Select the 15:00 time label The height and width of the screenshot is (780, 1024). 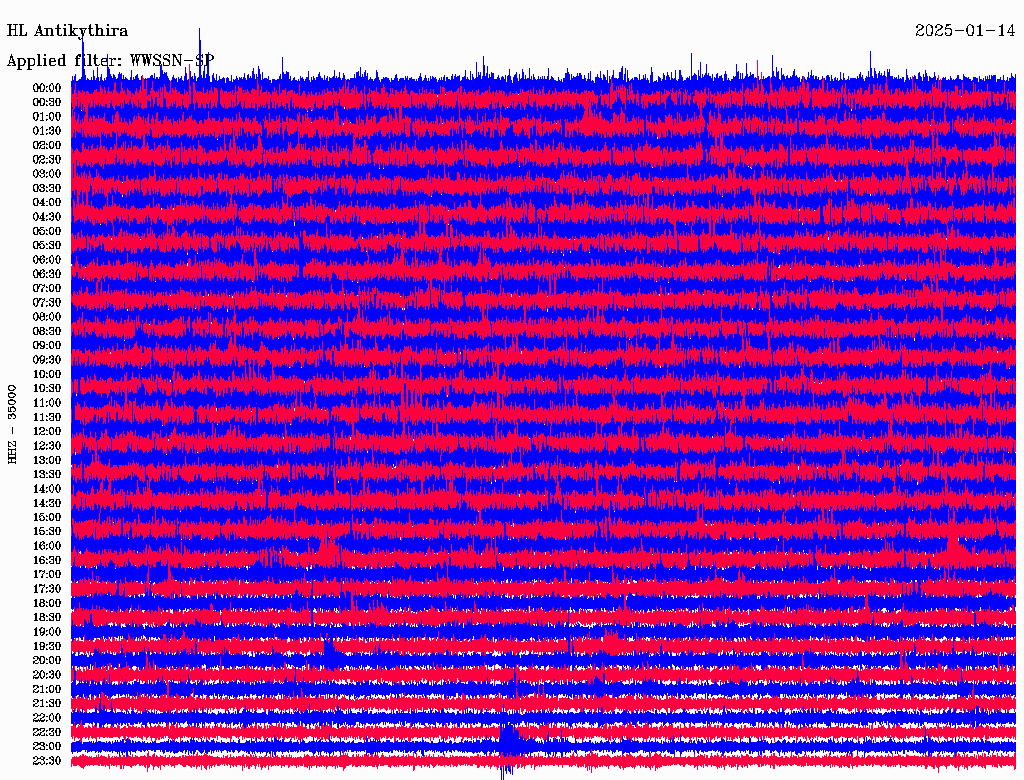(x=47, y=517)
